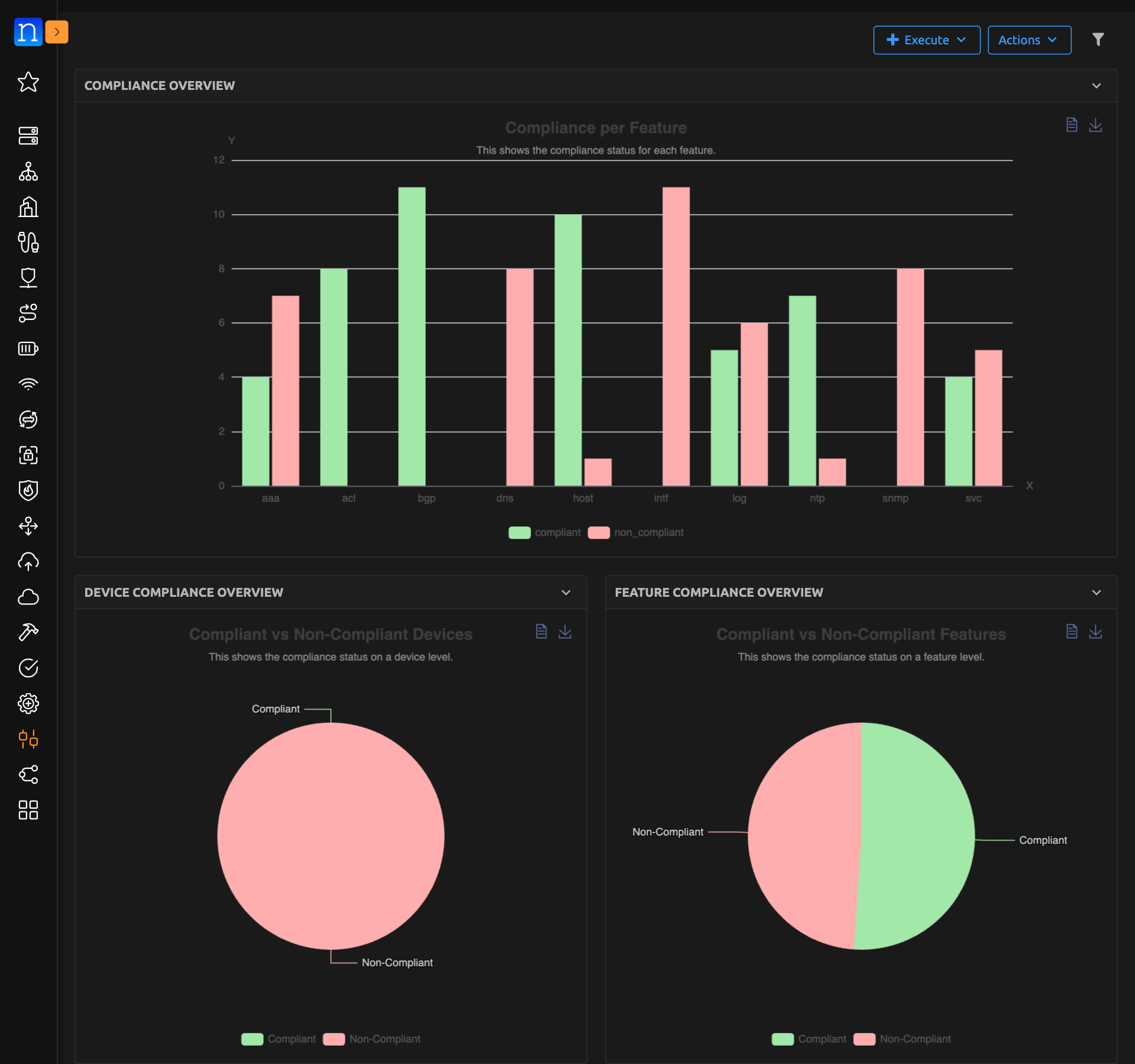This screenshot has width=1135, height=1064.
Task: Collapse the Device Compliance Overview panel
Action: (x=565, y=592)
